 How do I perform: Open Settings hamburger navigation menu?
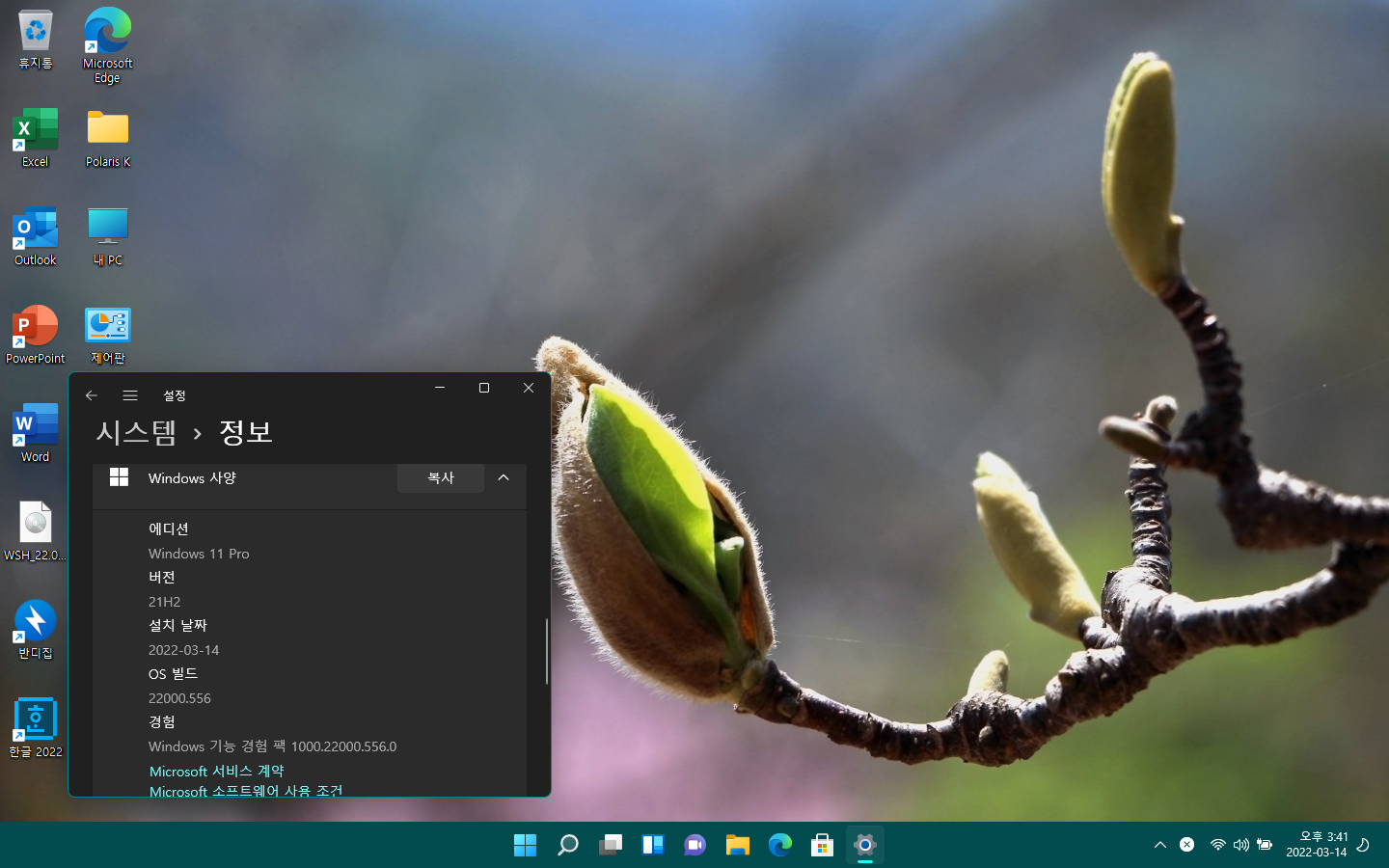(130, 395)
